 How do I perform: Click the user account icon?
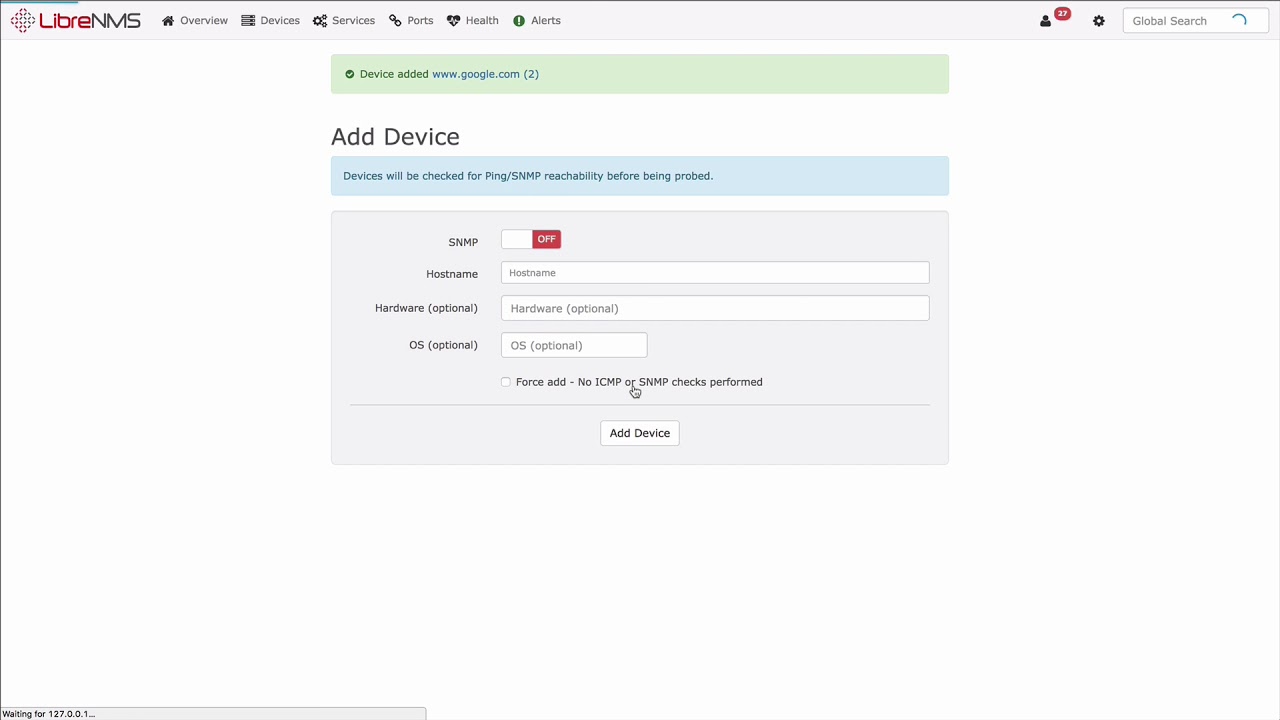click(1046, 21)
